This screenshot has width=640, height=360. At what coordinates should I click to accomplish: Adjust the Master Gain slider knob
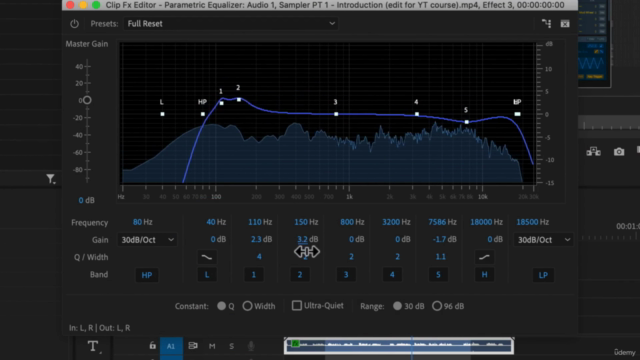(87, 100)
